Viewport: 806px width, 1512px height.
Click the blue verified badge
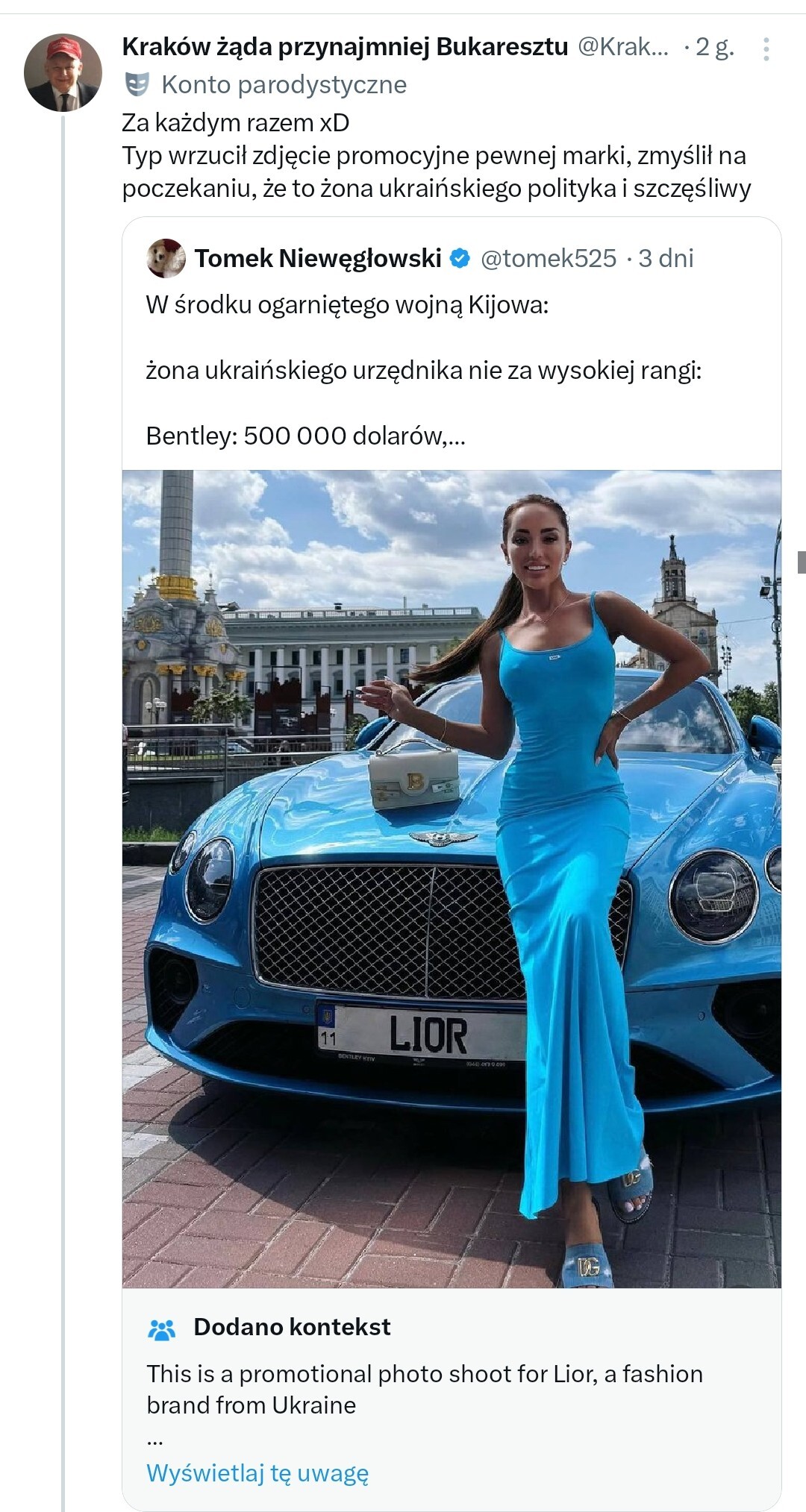click(x=460, y=258)
